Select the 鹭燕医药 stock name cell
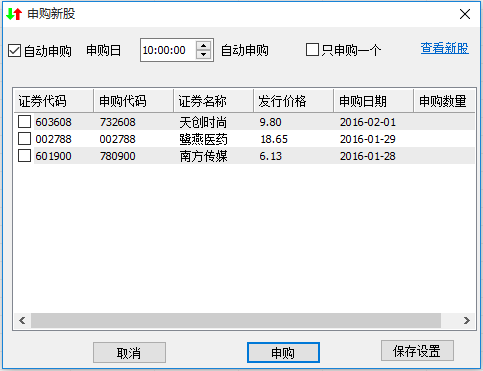The height and width of the screenshot is (371, 483). (x=203, y=139)
